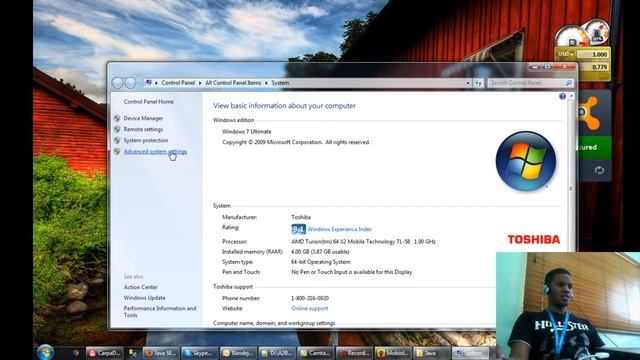This screenshot has height=360, width=640.
Task: Click Control Panel in the address breadcrumb
Action: click(x=178, y=83)
